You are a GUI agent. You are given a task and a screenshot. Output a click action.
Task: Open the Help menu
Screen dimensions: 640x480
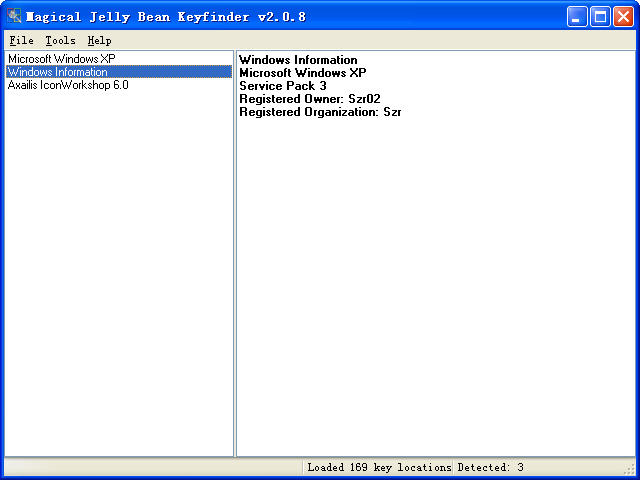click(99, 40)
